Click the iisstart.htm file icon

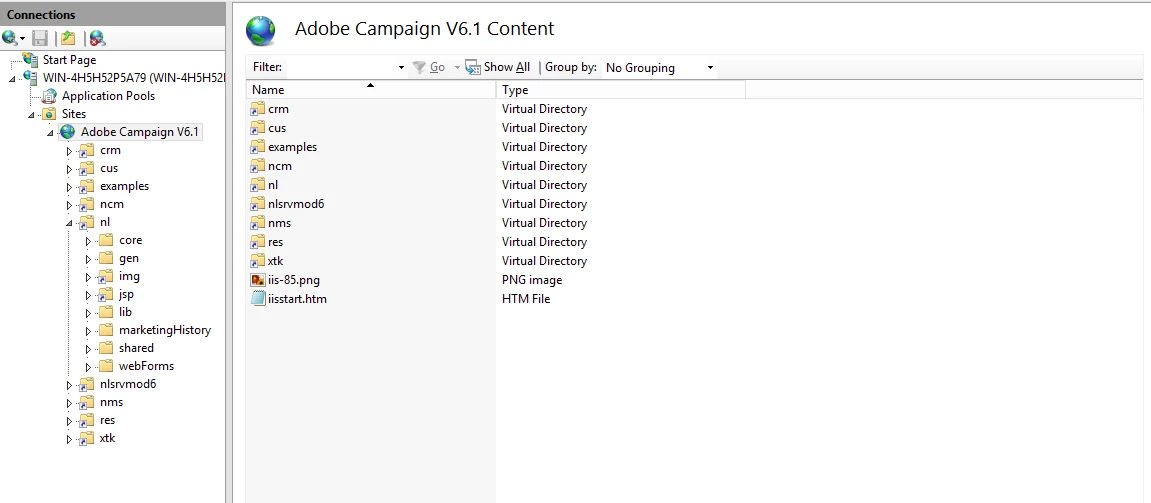258,299
